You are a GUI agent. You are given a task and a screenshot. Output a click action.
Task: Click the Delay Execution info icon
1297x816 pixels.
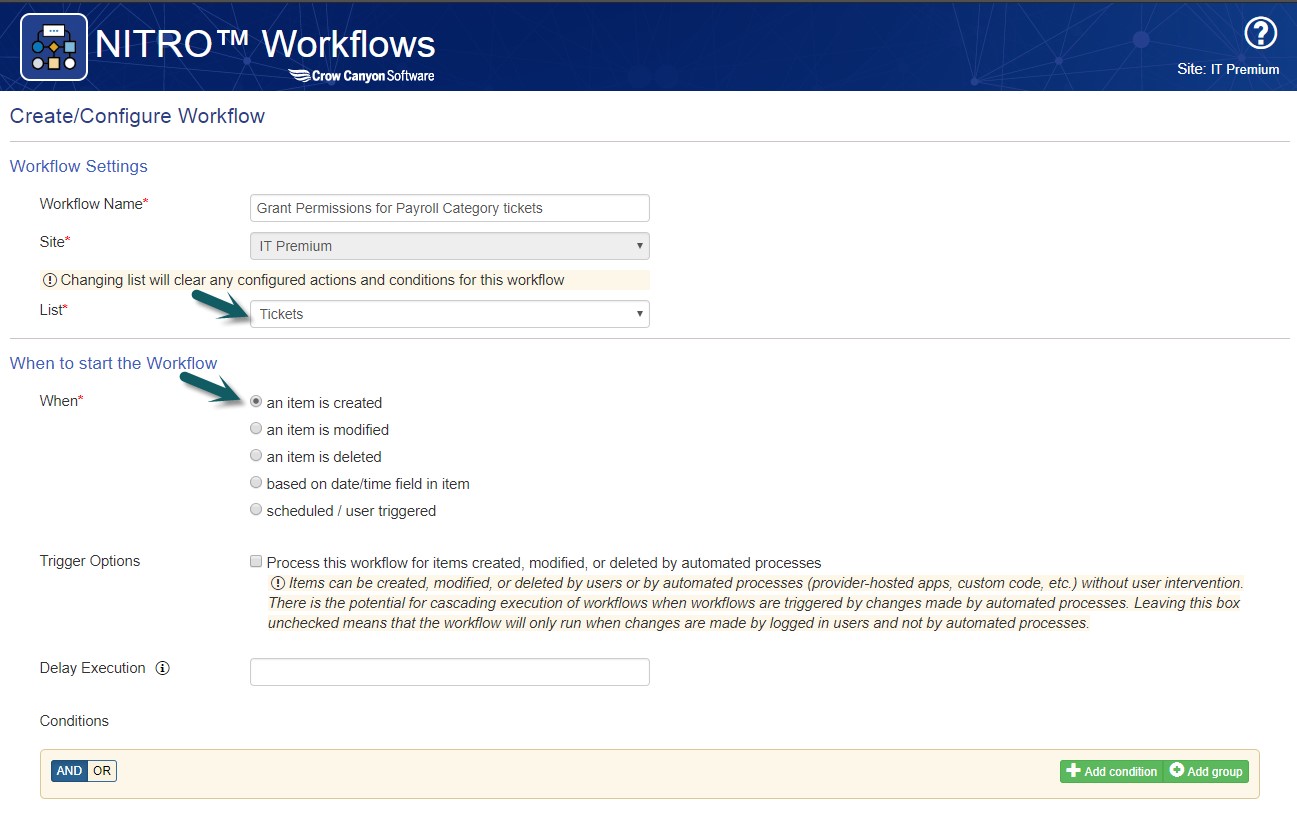point(162,668)
